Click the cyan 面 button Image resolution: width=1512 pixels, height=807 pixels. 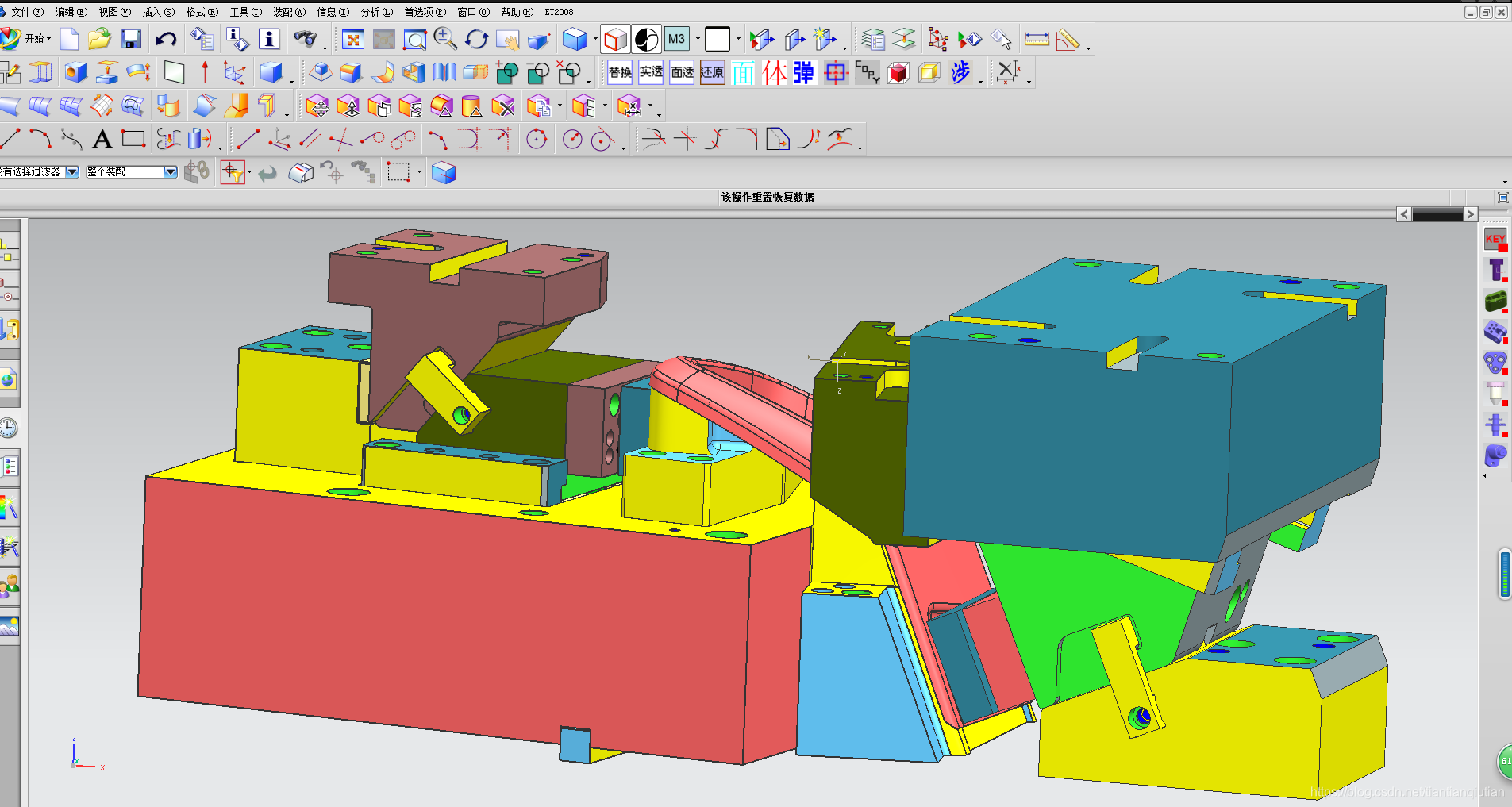pyautogui.click(x=743, y=72)
